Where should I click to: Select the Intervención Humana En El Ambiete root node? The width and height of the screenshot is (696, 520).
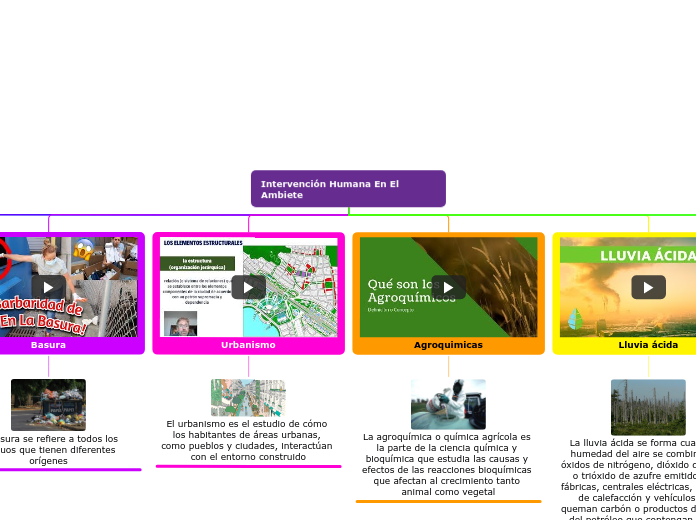click(348, 189)
